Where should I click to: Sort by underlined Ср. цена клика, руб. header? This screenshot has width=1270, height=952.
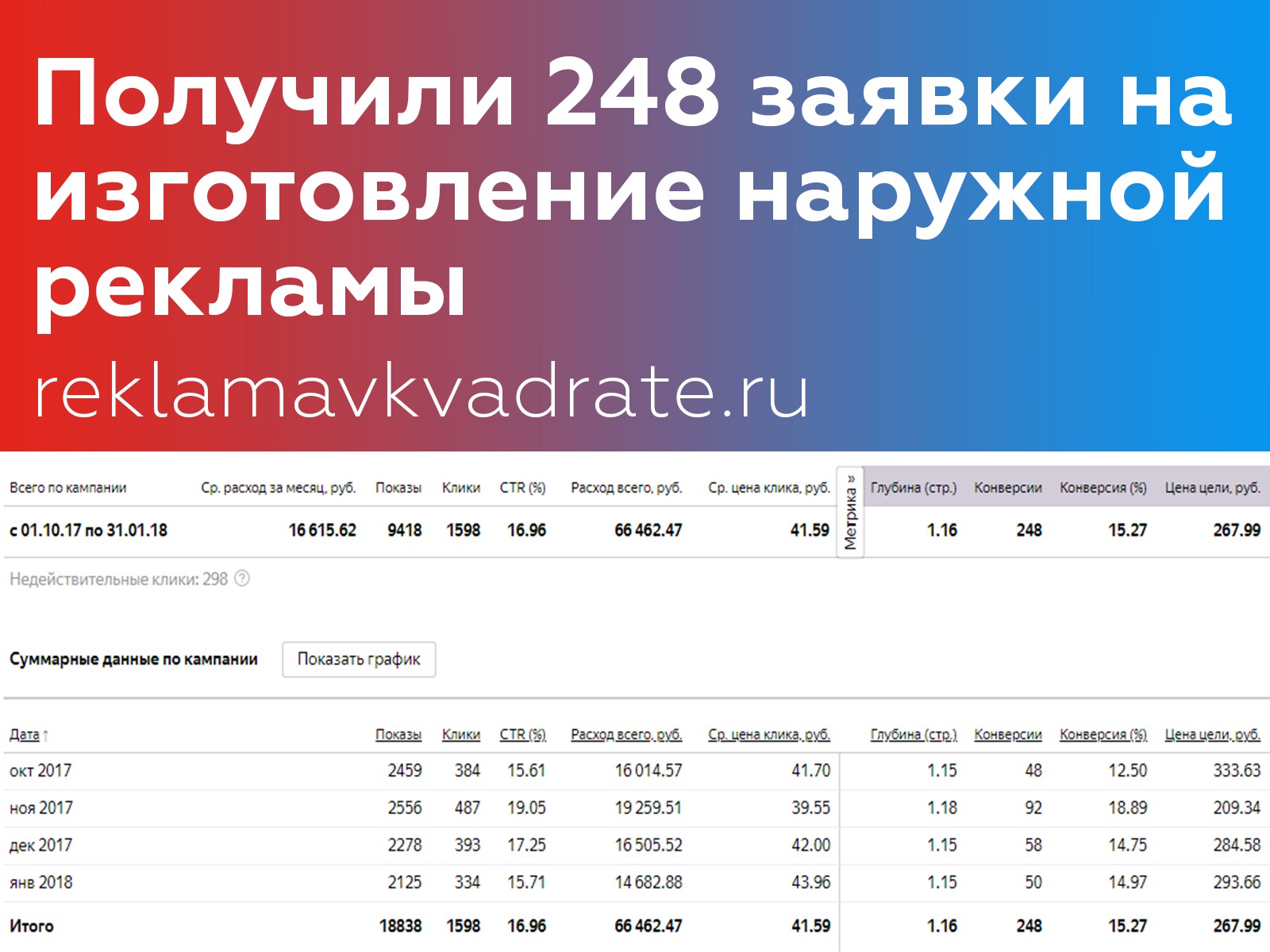tap(769, 735)
